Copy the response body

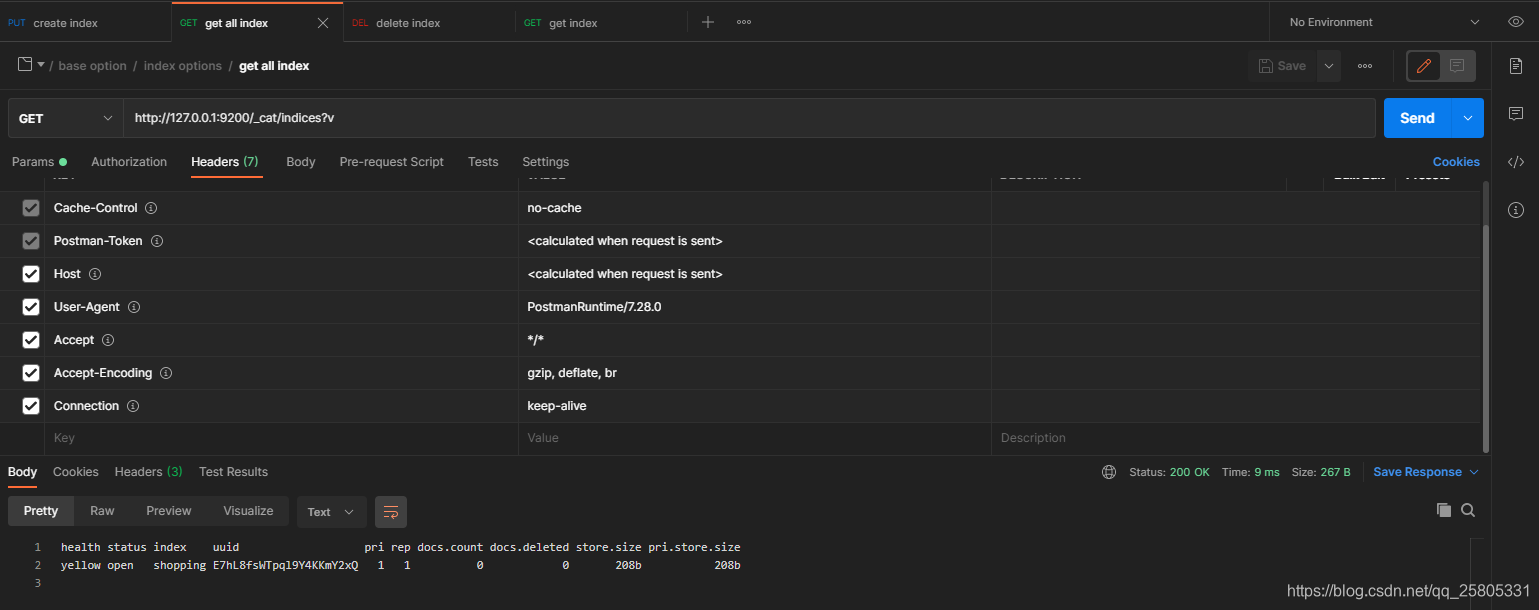pyautogui.click(x=1443, y=509)
